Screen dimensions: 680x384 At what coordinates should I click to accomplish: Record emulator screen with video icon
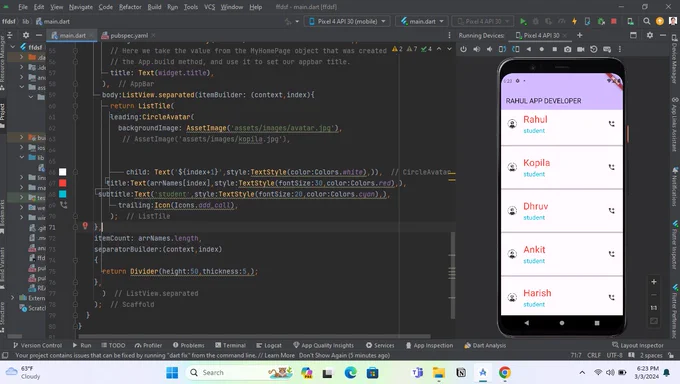580,49
